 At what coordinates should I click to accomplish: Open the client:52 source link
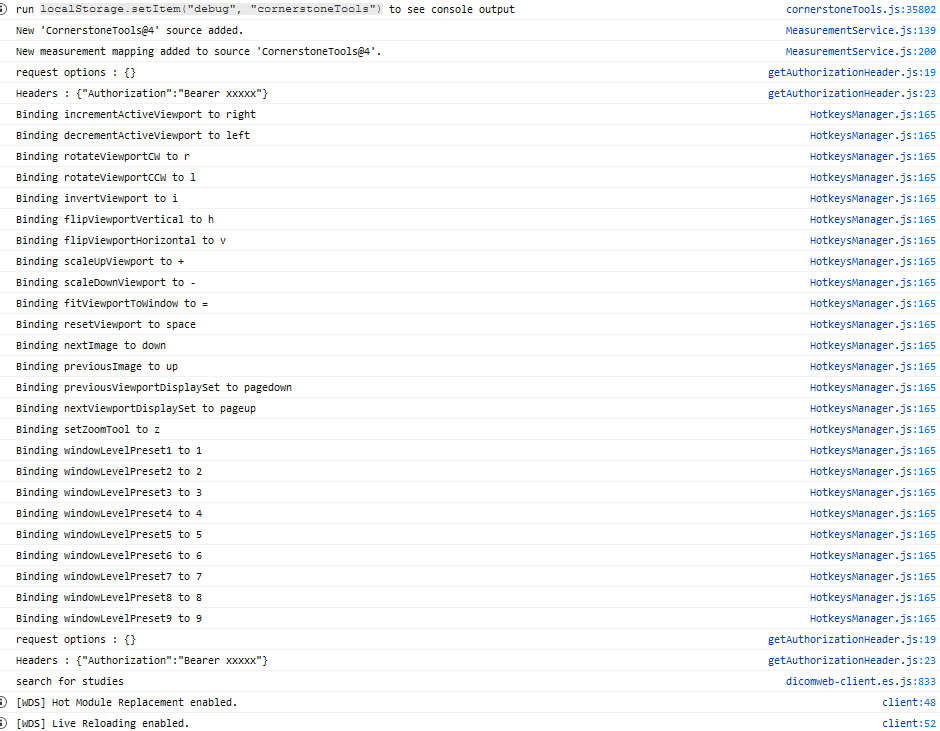tap(911, 723)
